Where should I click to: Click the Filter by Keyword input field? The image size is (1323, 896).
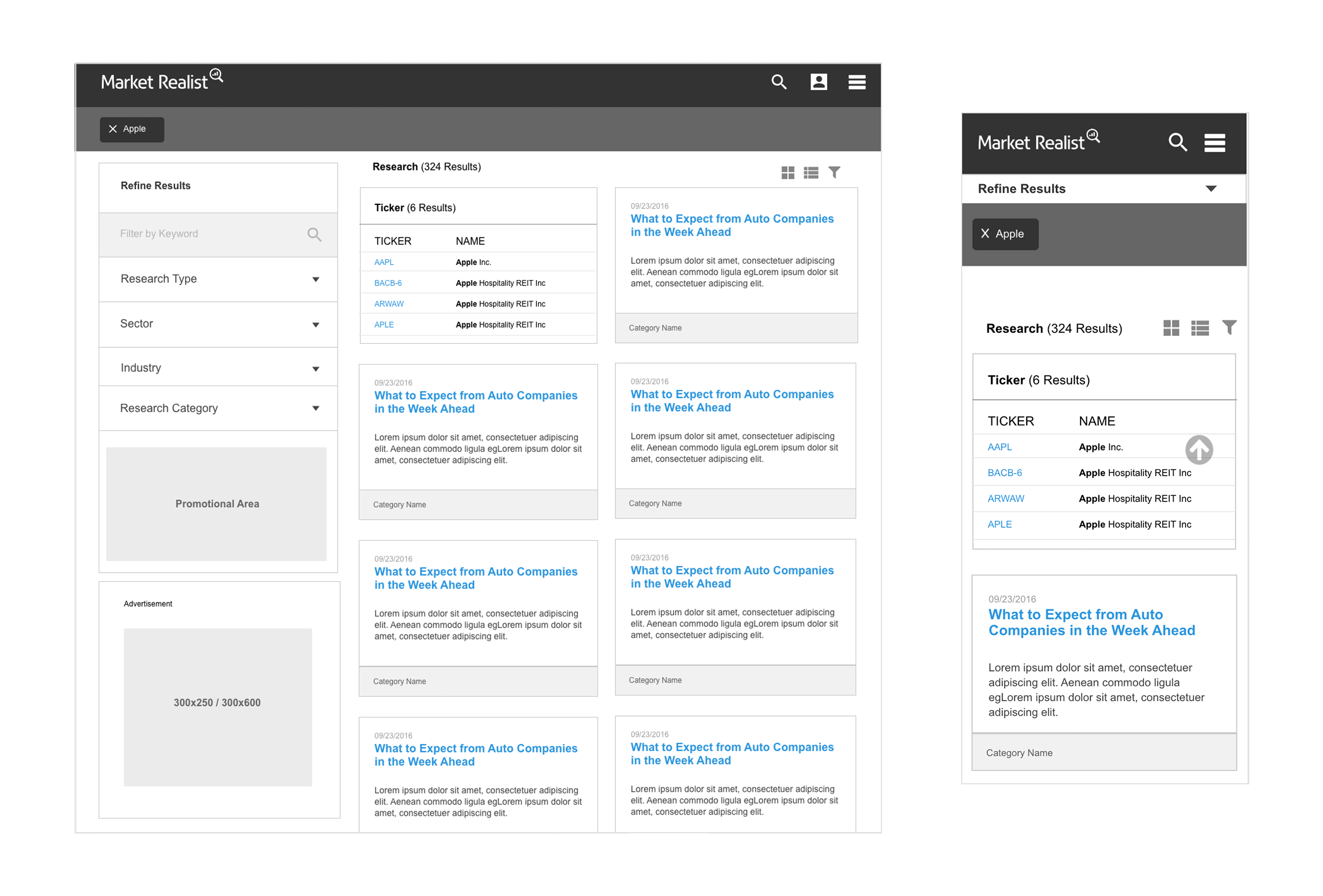pos(218,235)
